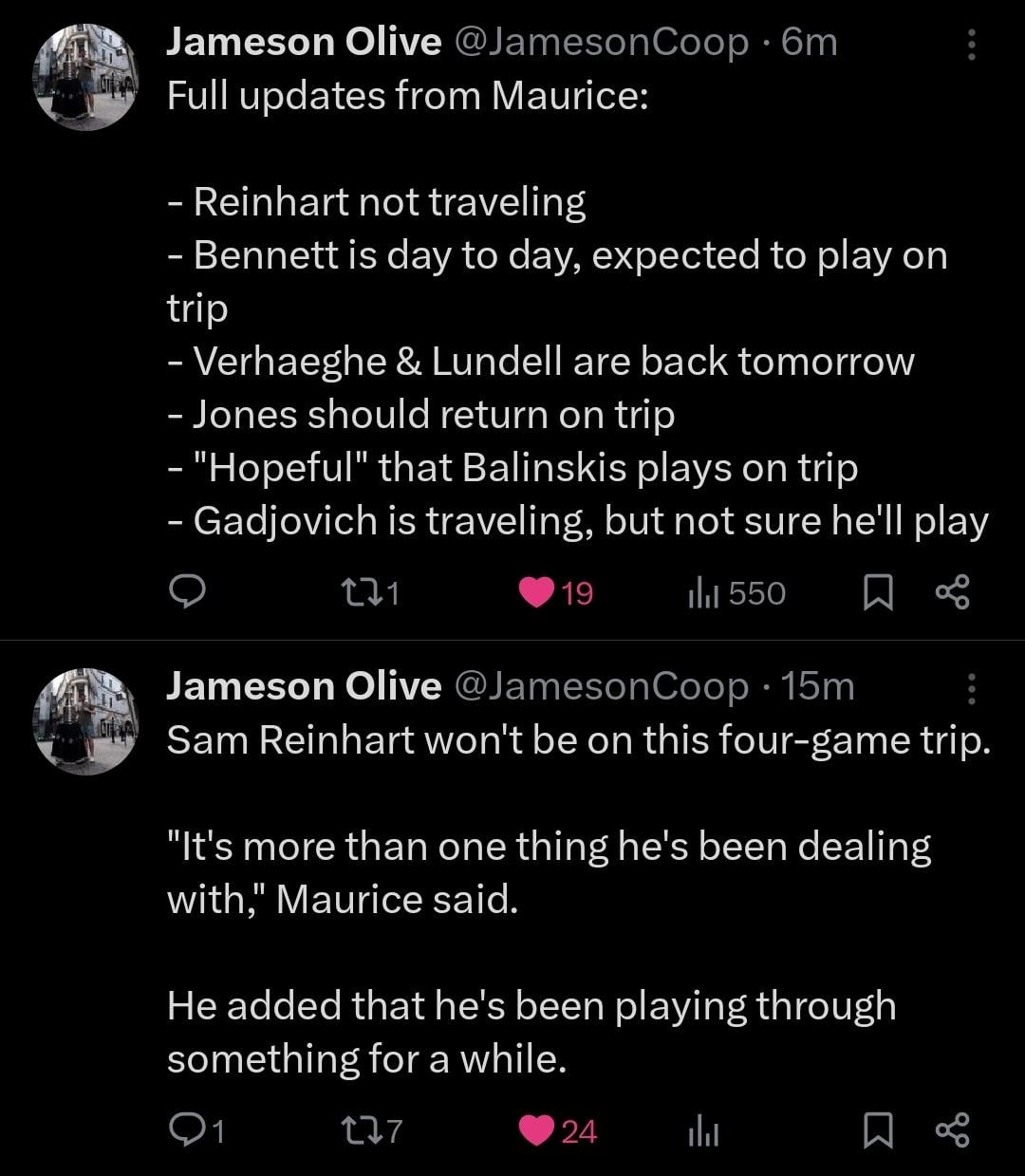Screen dimensions: 1025x1176
Task: Open the 6m timestamp of first tweet
Action: 810,42
